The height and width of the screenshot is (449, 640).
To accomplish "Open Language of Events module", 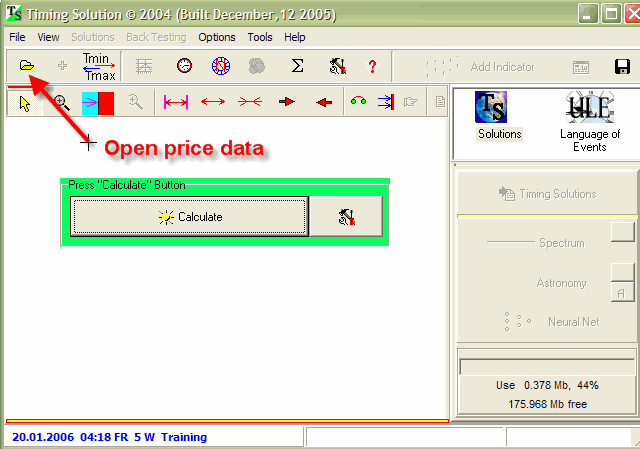I will (x=590, y=120).
